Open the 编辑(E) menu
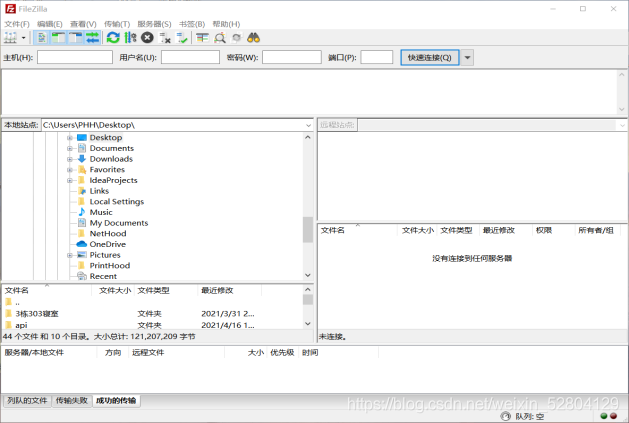The width and height of the screenshot is (629, 423). [x=50, y=24]
